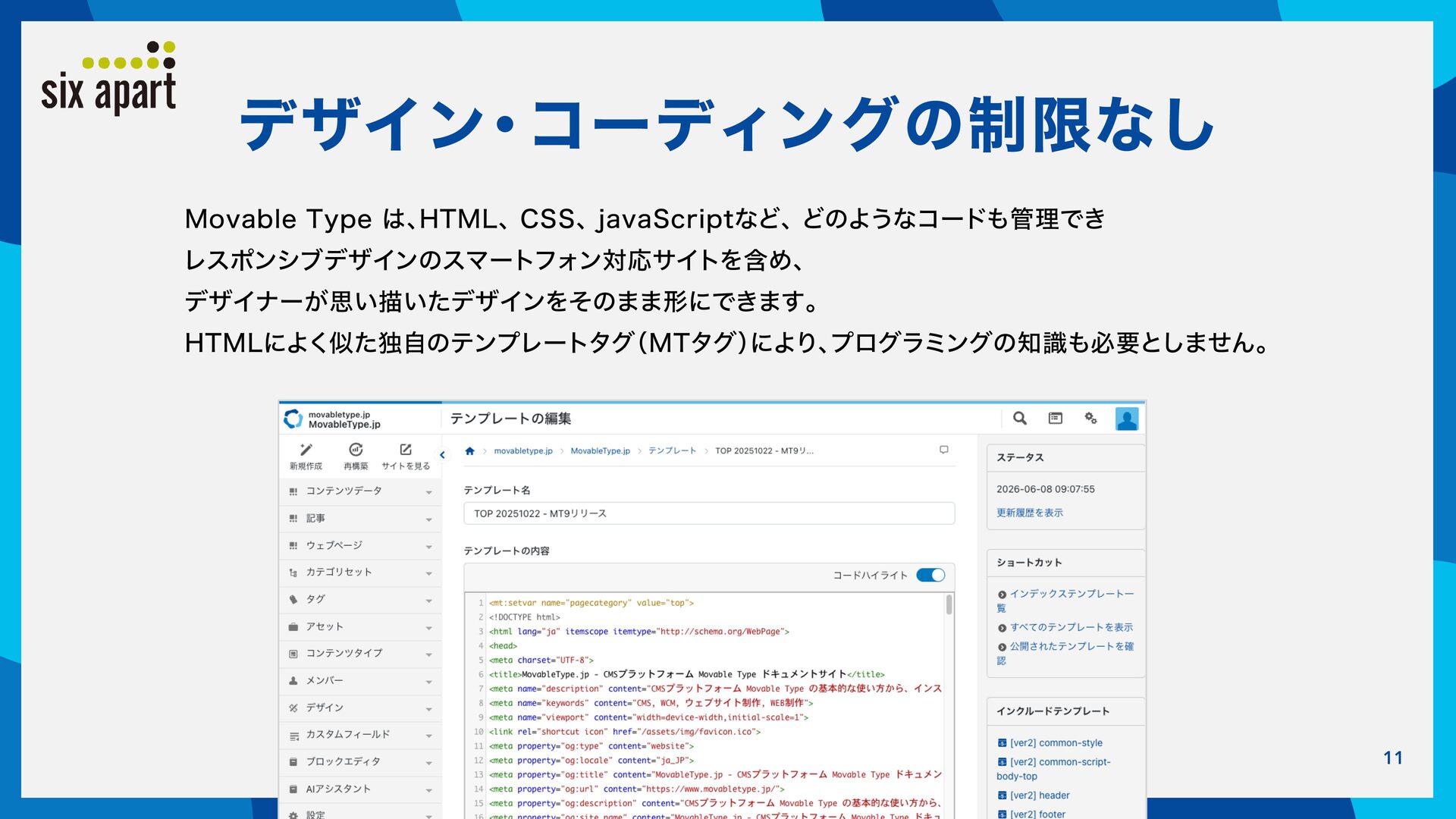Open [ver2] common-script-body-top include link
1456x819 pixels.
click(1053, 769)
